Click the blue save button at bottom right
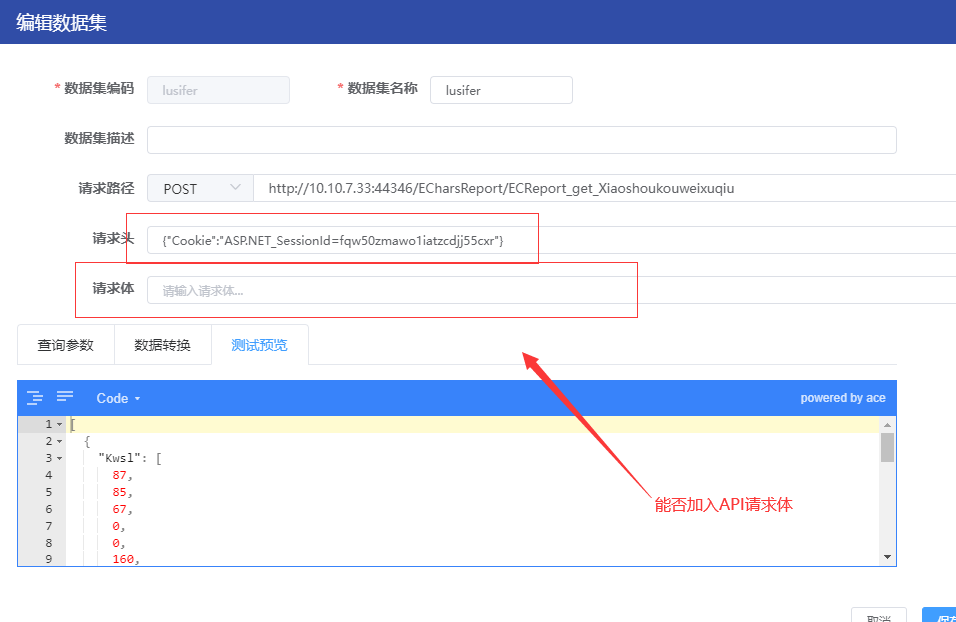Image resolution: width=956 pixels, height=622 pixels. pyautogui.click(x=939, y=615)
